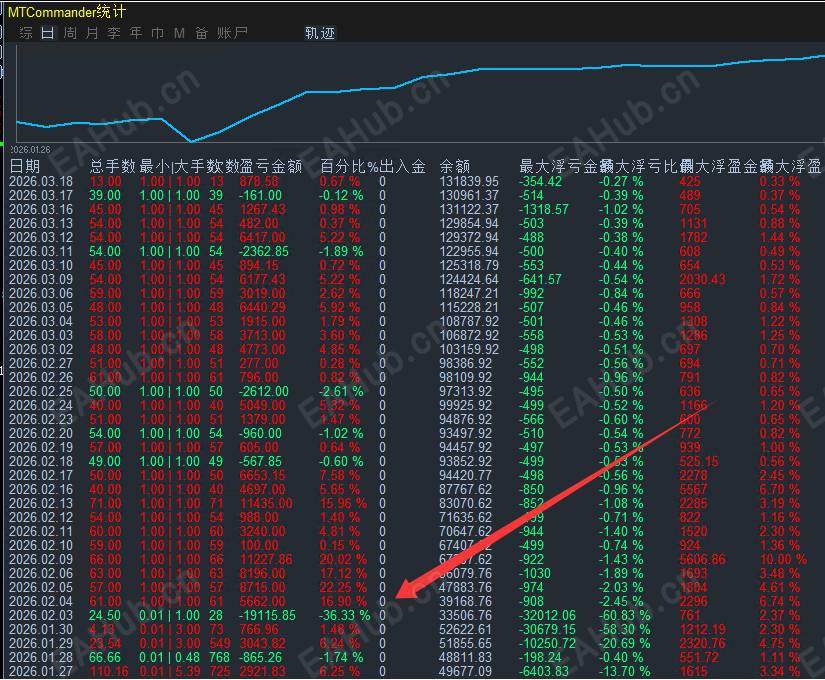
Task: Click the loss value -2362.85
Action: 264,252
